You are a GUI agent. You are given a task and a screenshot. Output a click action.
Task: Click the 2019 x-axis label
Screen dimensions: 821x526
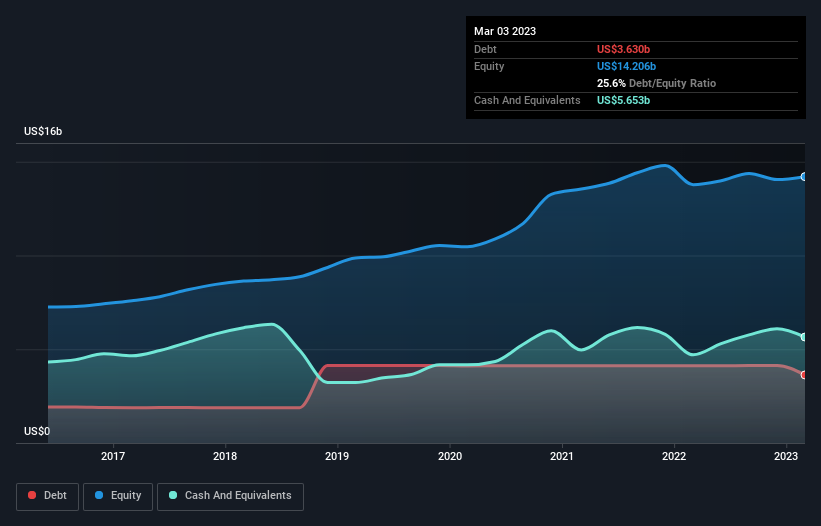pyautogui.click(x=337, y=456)
